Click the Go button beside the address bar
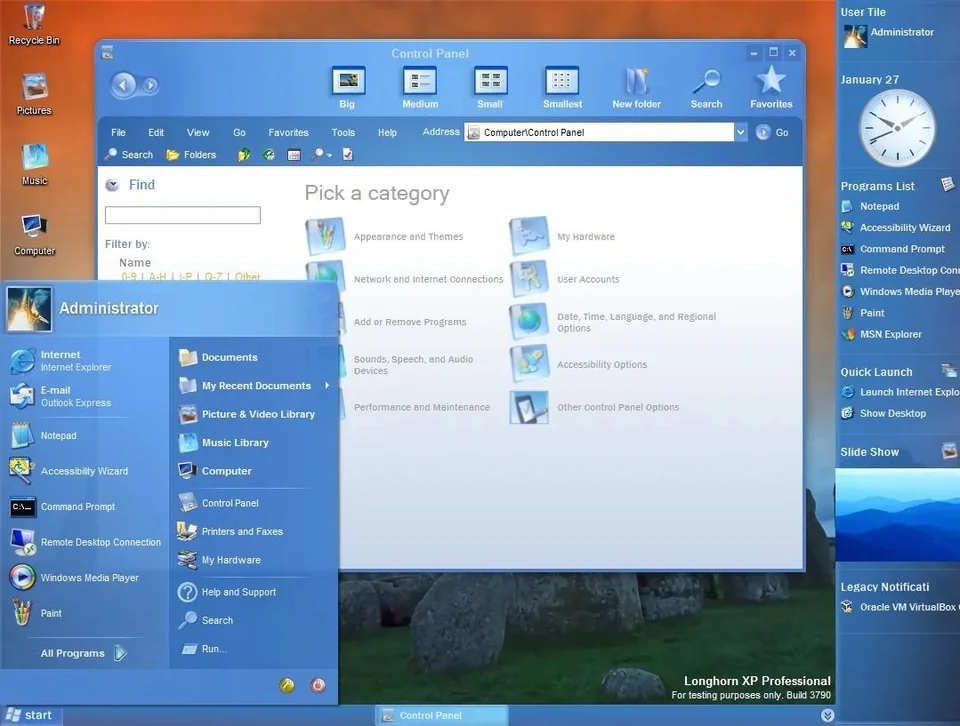The height and width of the screenshot is (726, 960). 771,132
